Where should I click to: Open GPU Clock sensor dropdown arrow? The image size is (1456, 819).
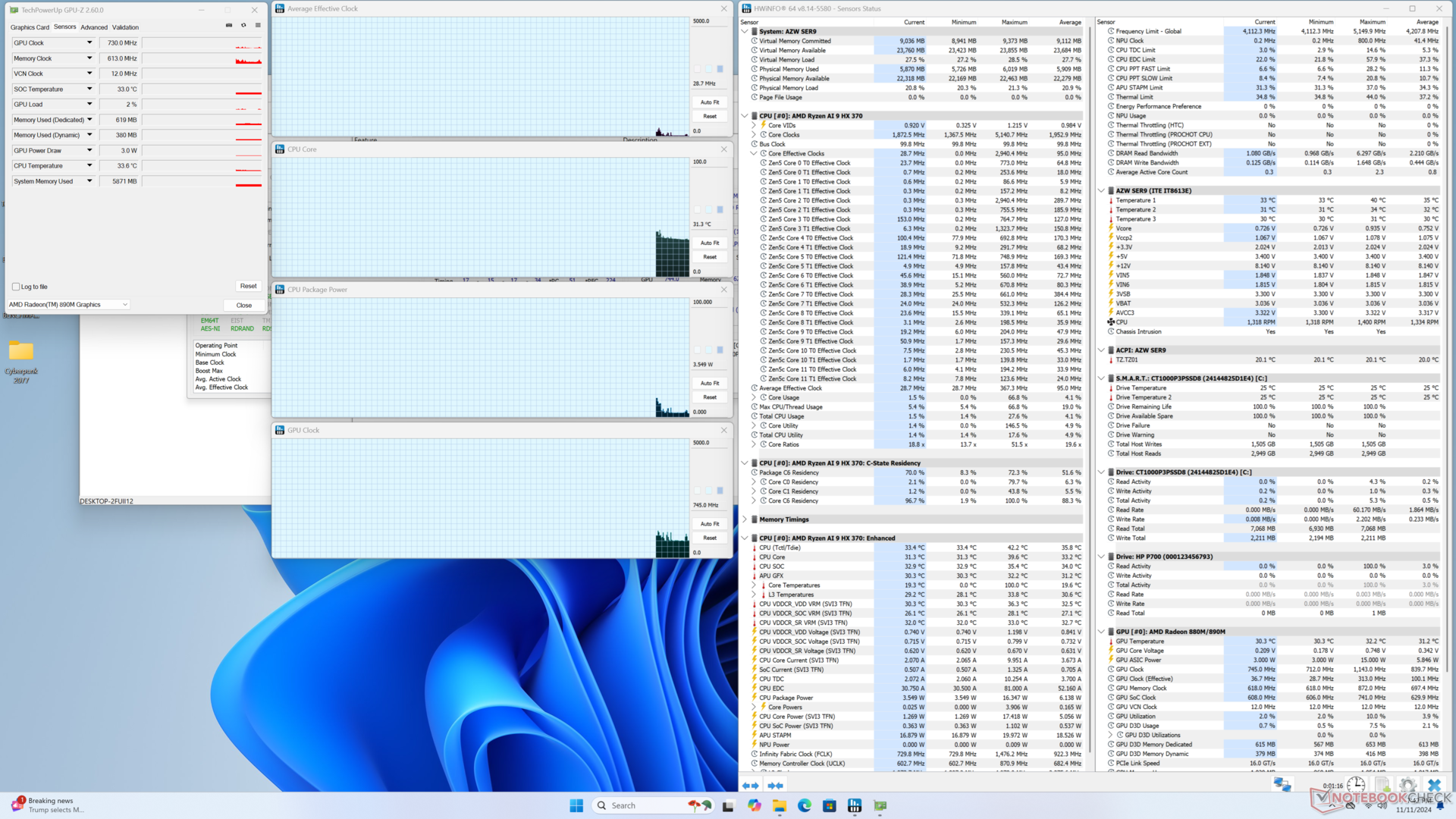pos(89,43)
